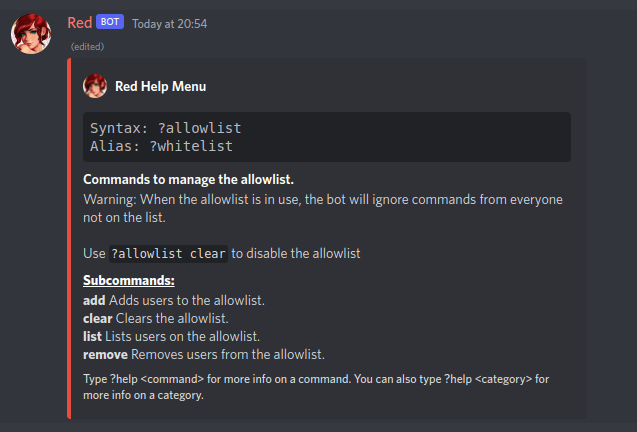The image size is (637, 432).
Task: Select the clear subcommand entry
Action: point(97,318)
